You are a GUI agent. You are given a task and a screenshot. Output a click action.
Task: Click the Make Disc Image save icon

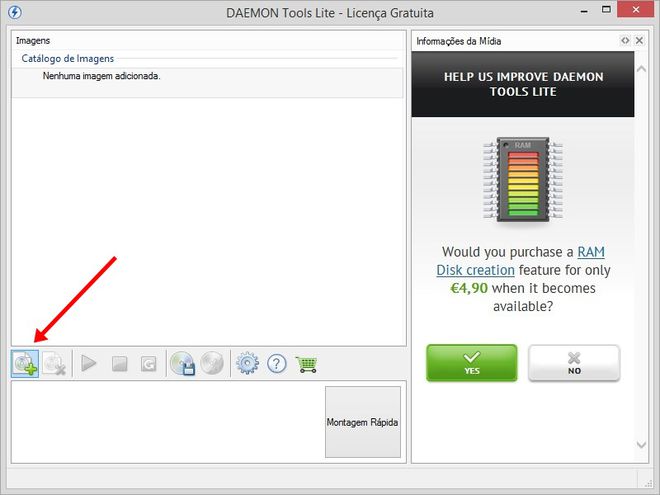pyautogui.click(x=182, y=363)
